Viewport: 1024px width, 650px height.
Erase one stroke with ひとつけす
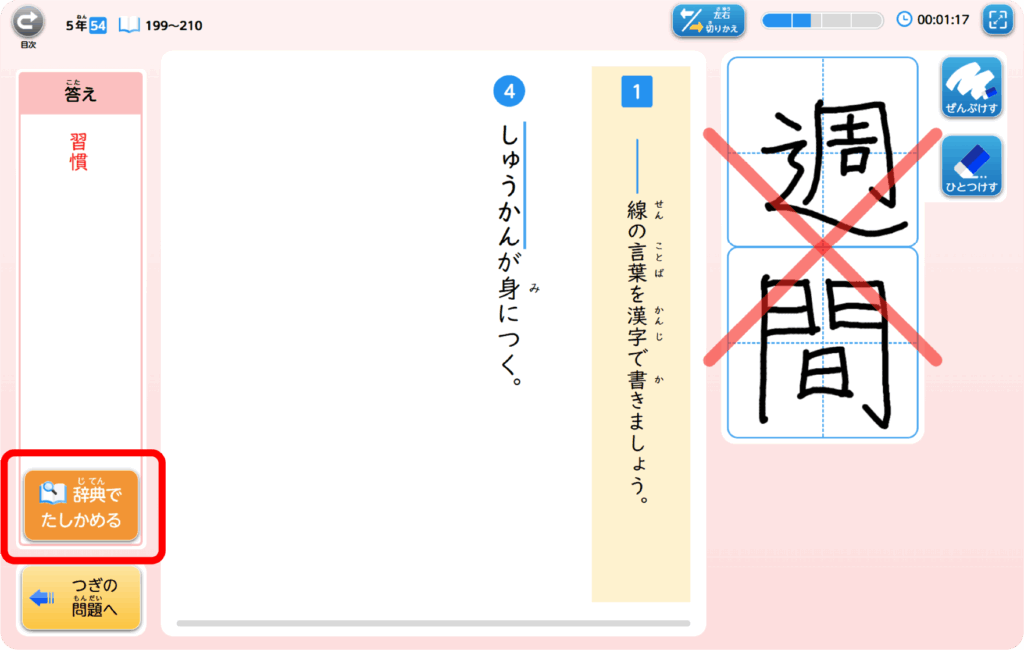pyautogui.click(x=971, y=166)
